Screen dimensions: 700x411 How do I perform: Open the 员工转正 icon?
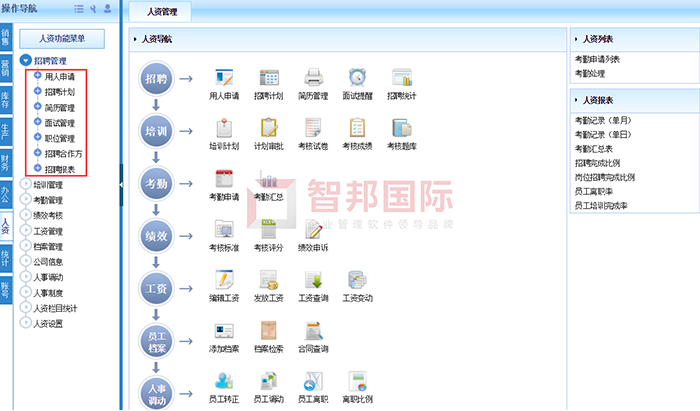(224, 381)
